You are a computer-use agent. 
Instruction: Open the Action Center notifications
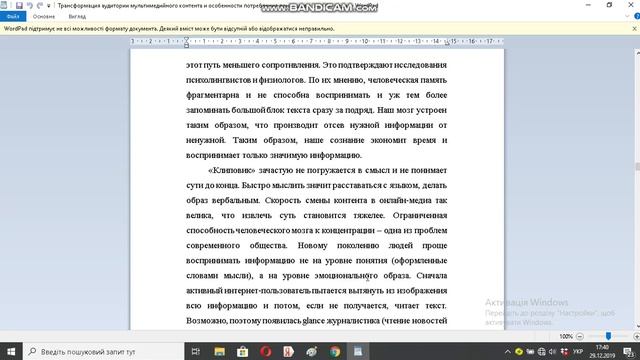pyautogui.click(x=629, y=351)
